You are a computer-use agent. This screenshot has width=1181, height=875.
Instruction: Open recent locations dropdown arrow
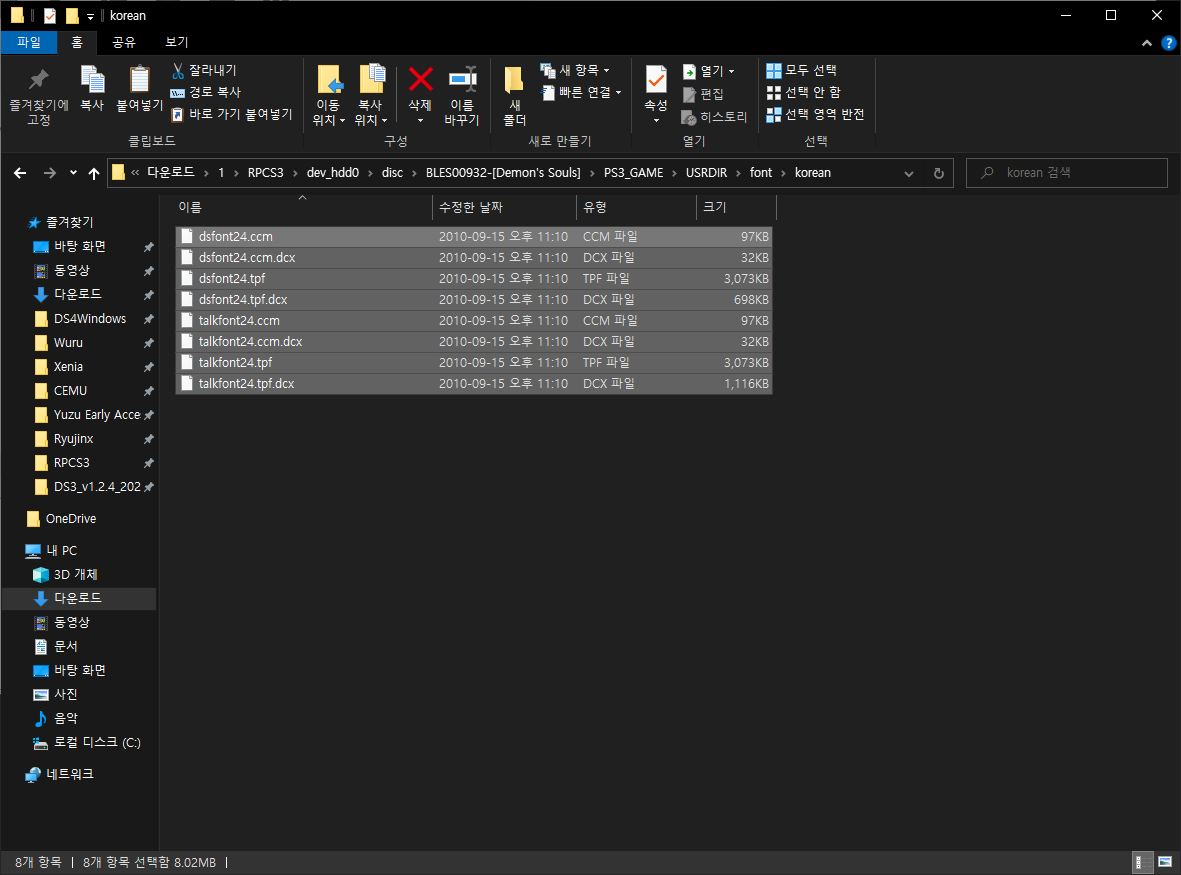[73, 173]
